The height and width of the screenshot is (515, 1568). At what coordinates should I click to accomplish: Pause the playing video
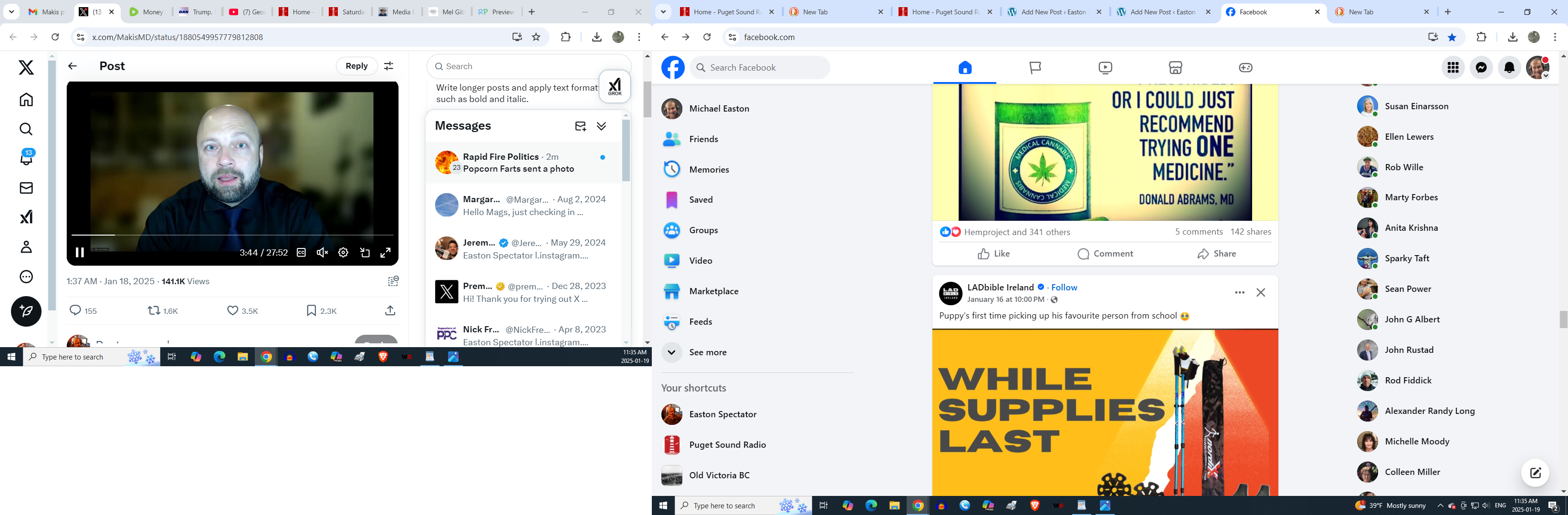(x=80, y=252)
